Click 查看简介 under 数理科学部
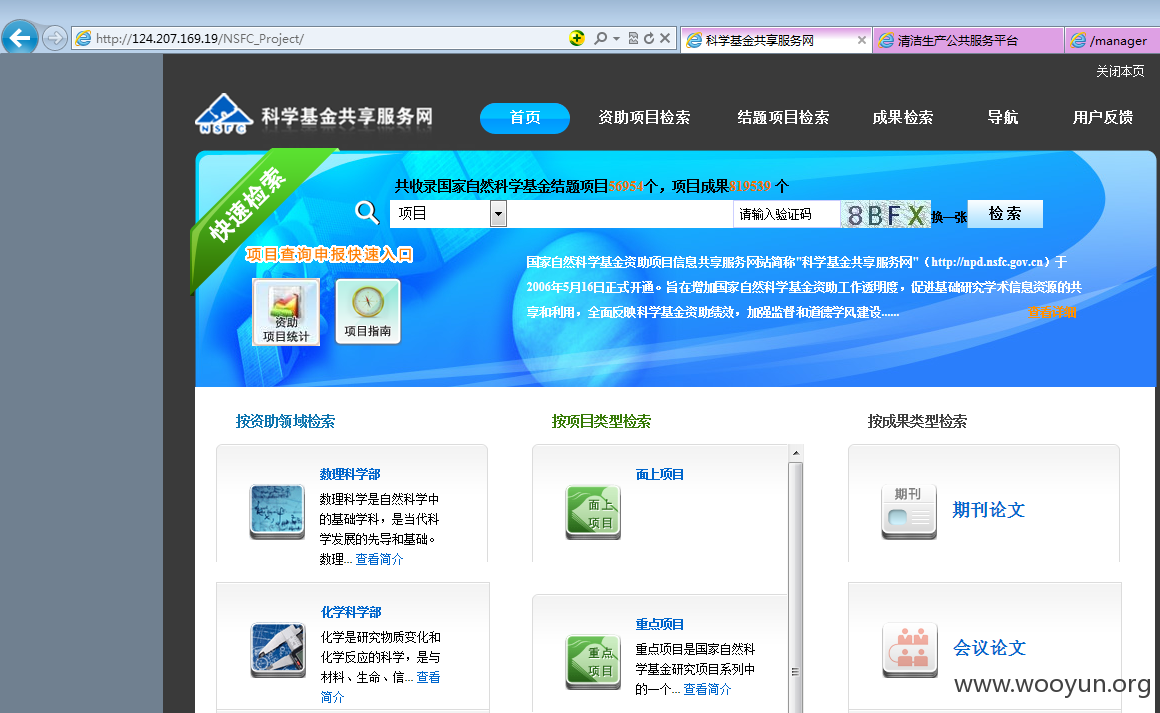 (x=380, y=559)
